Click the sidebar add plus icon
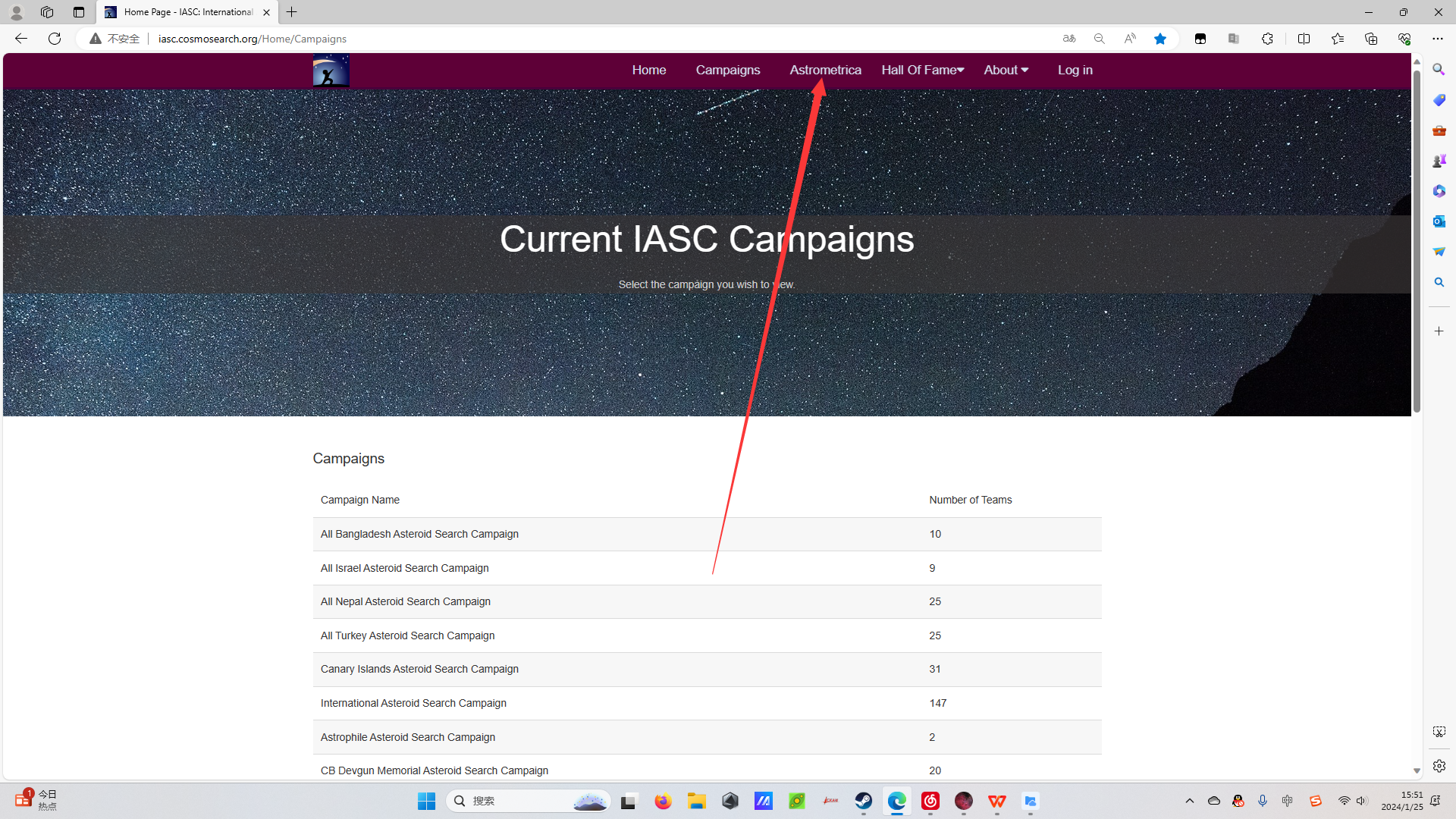1456x819 pixels. tap(1439, 331)
